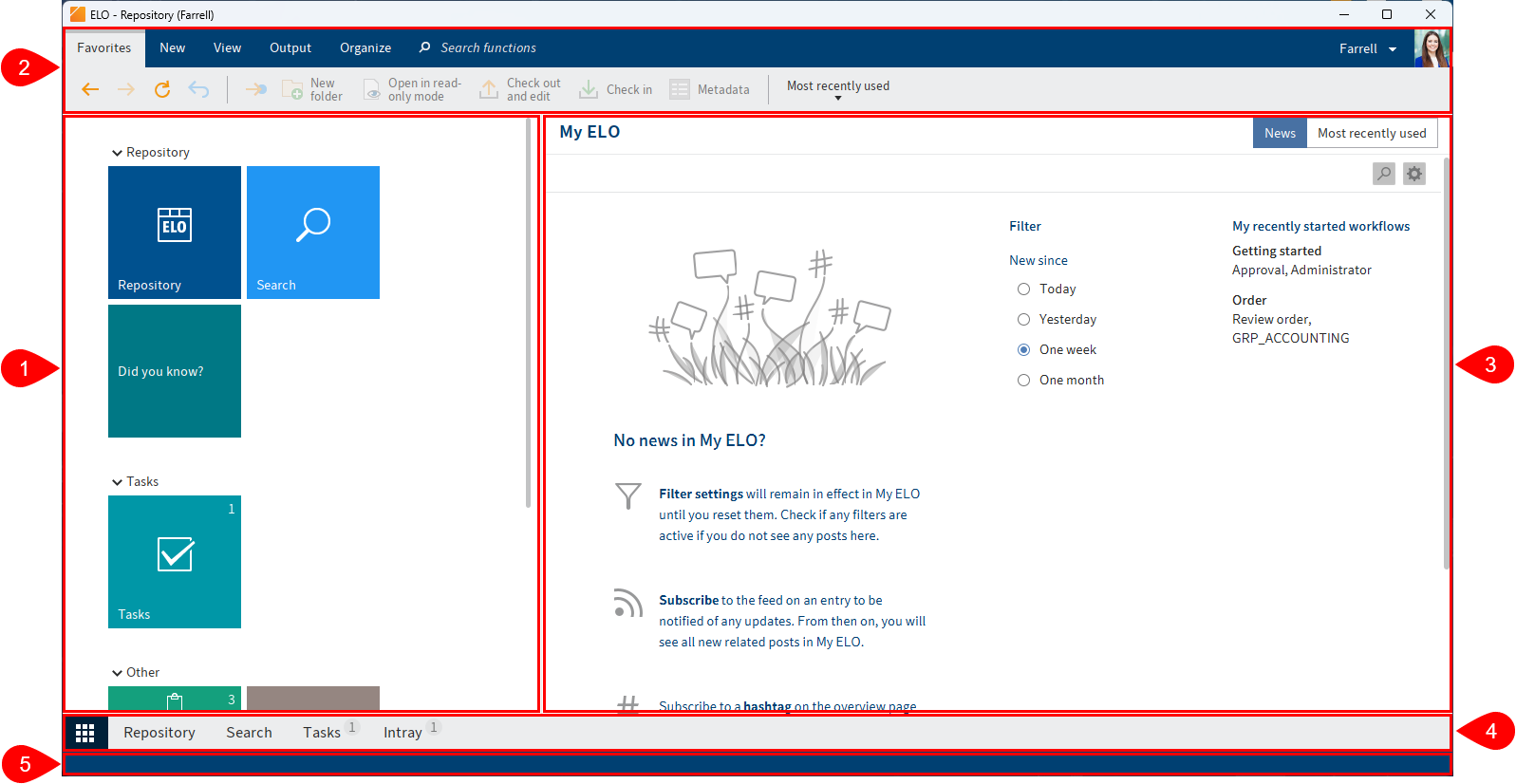This screenshot has height=784, width=1516.
Task: Open Repository in bottom navigation bar
Action: click(x=159, y=733)
